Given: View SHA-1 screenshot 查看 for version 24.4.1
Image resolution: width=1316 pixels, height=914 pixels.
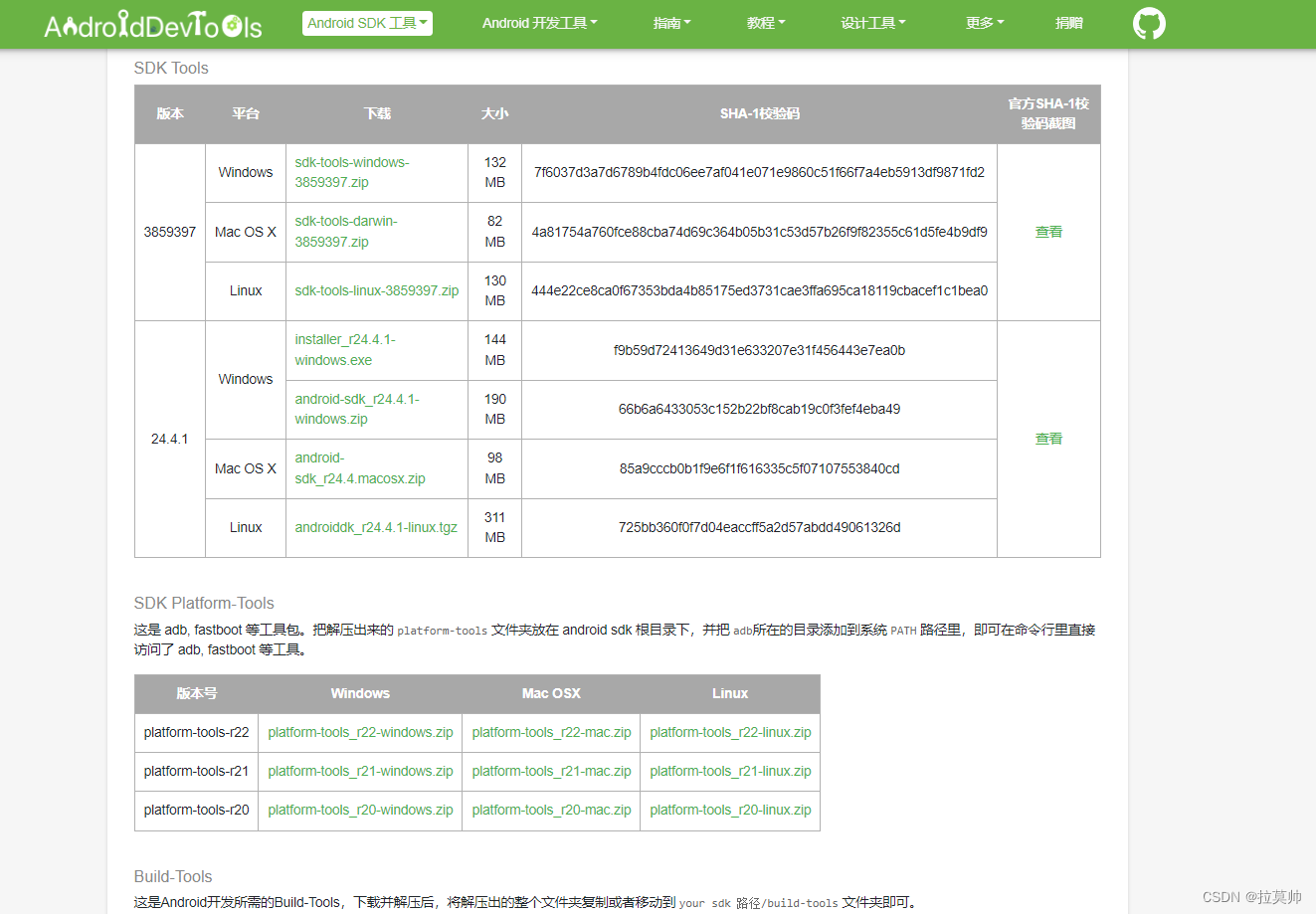Looking at the screenshot, I should click(1048, 439).
